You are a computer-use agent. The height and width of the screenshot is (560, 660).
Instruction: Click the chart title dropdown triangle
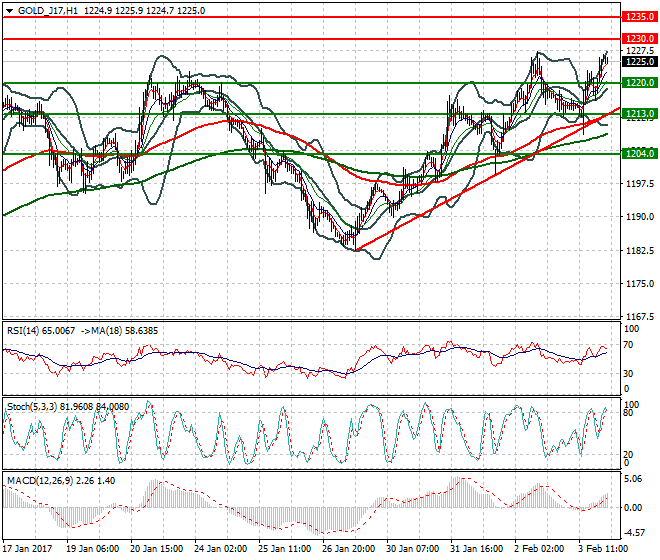[x=9, y=11]
